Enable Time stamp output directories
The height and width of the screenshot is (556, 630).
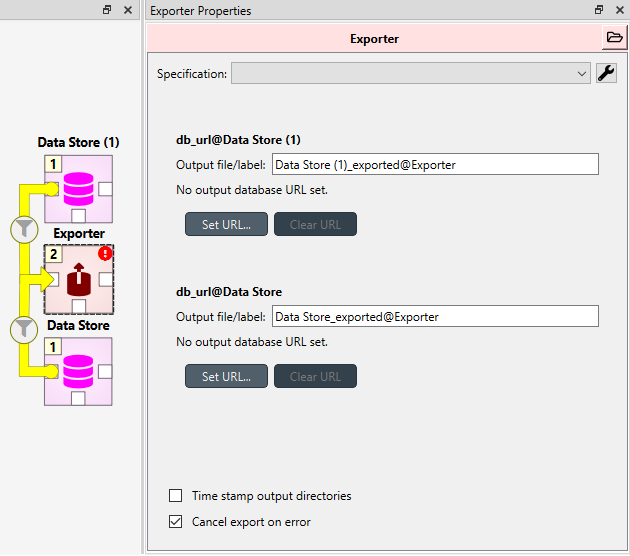176,496
